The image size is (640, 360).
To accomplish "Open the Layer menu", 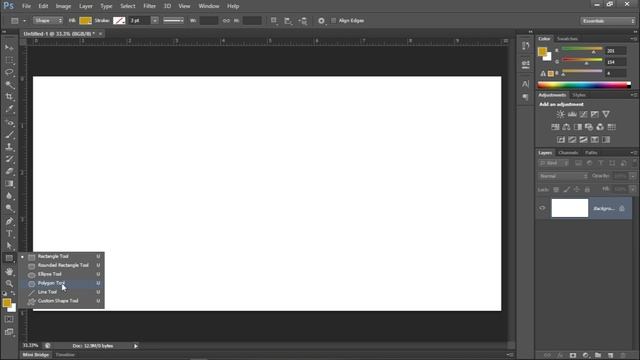I will [86, 6].
